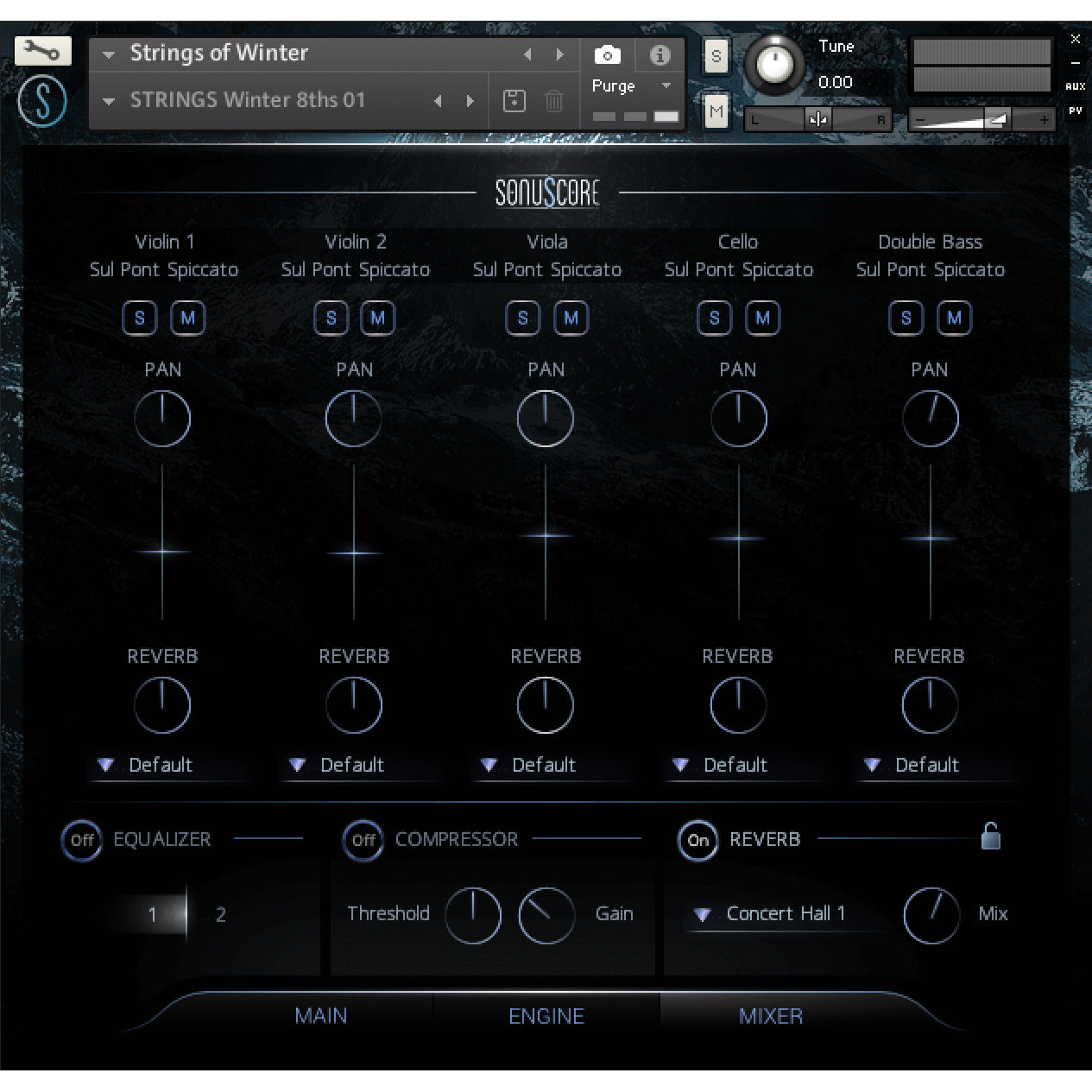Viewport: 1092px width, 1092px height.
Task: Open the wrench instrument options icon
Action: (42, 51)
